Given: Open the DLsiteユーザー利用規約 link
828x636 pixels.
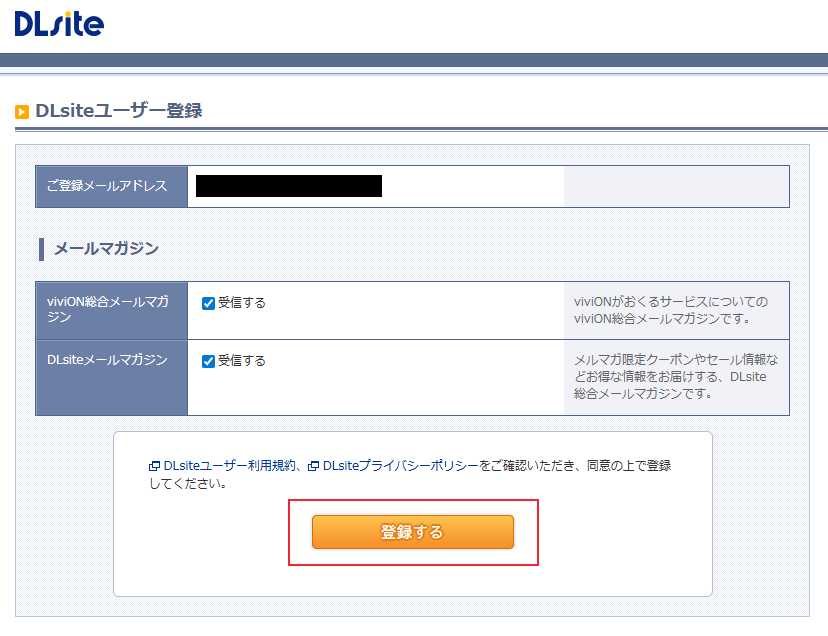Looking at the screenshot, I should pos(230,466).
